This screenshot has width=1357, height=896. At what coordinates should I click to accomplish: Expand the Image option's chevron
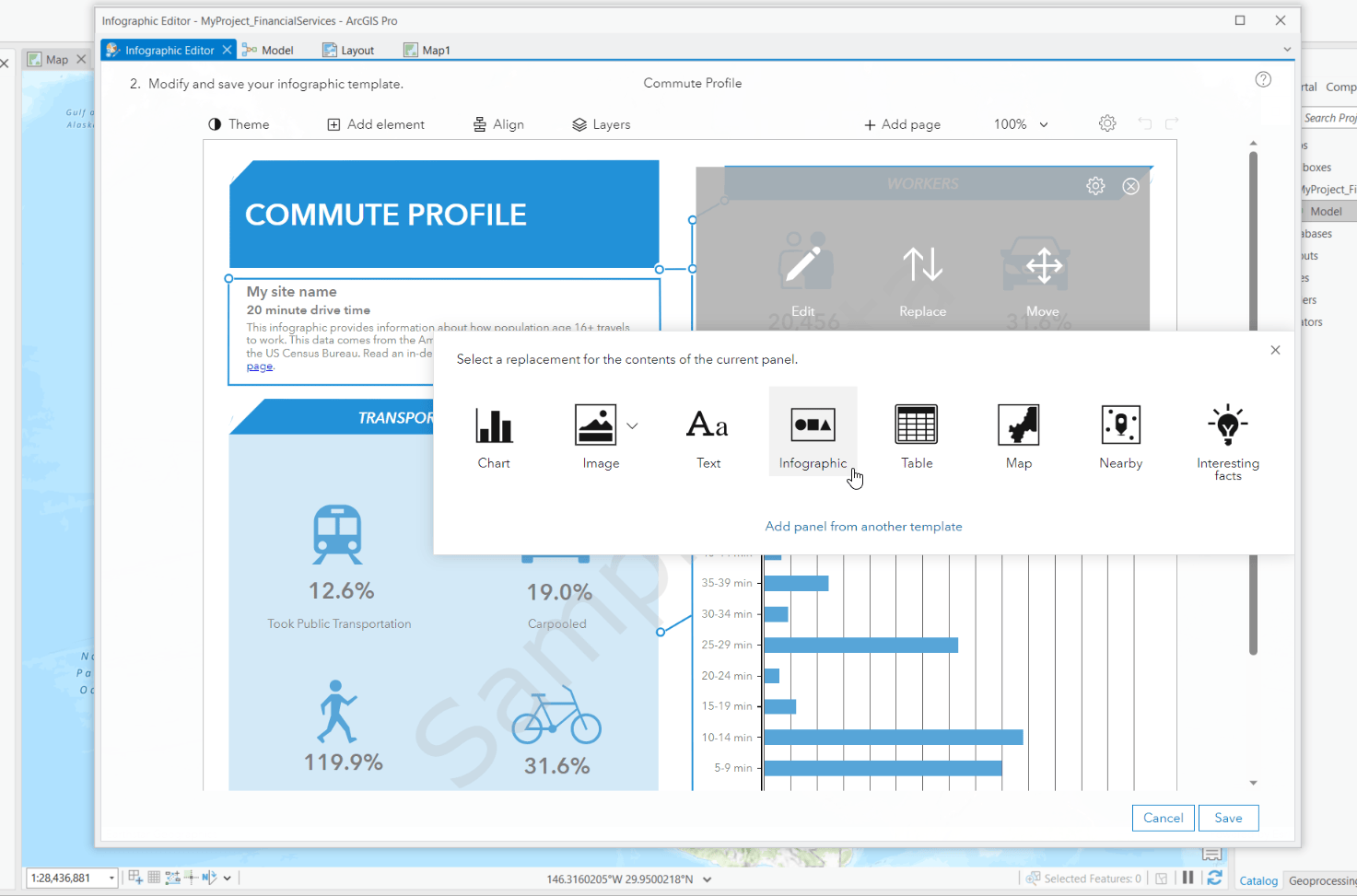click(x=632, y=425)
